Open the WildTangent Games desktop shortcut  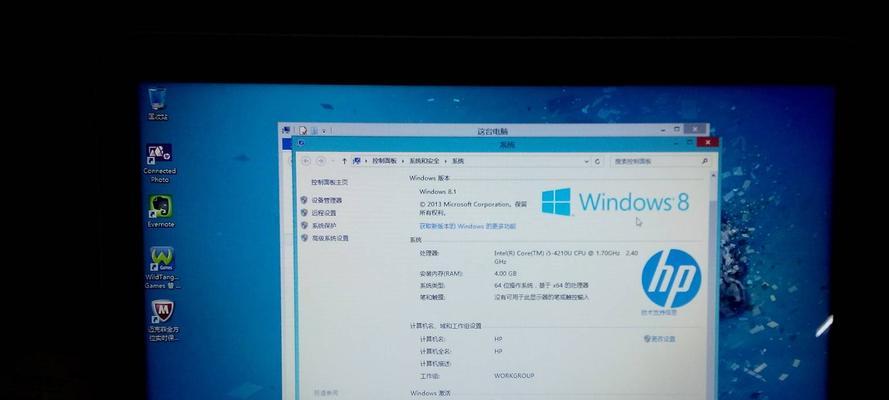click(162, 268)
